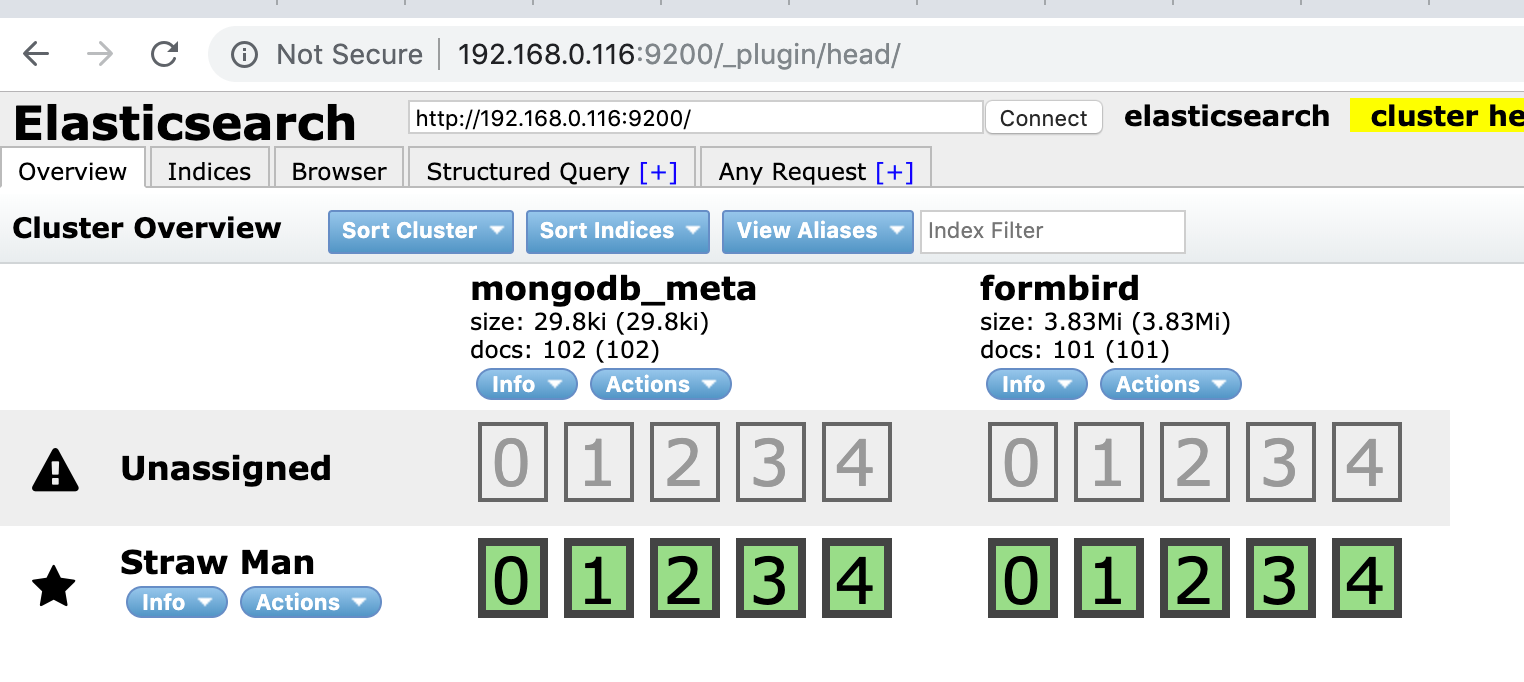
Task: Reload the page
Action: (x=164, y=54)
